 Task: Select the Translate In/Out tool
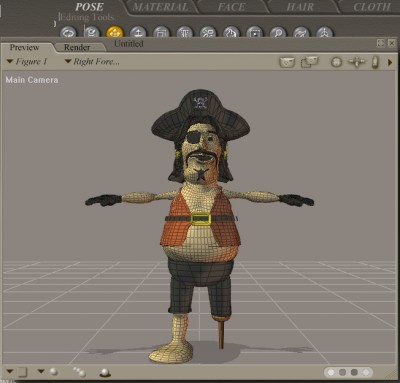click(138, 33)
